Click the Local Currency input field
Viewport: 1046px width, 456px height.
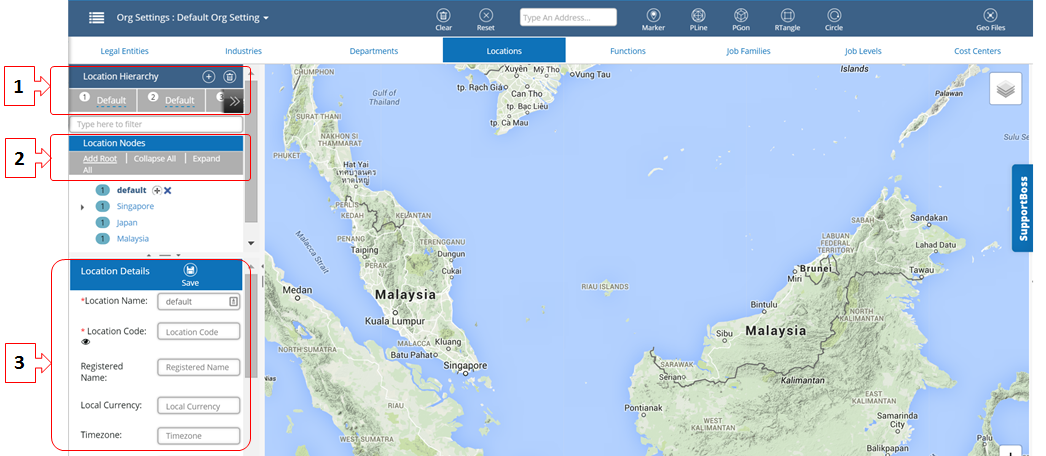click(x=199, y=406)
